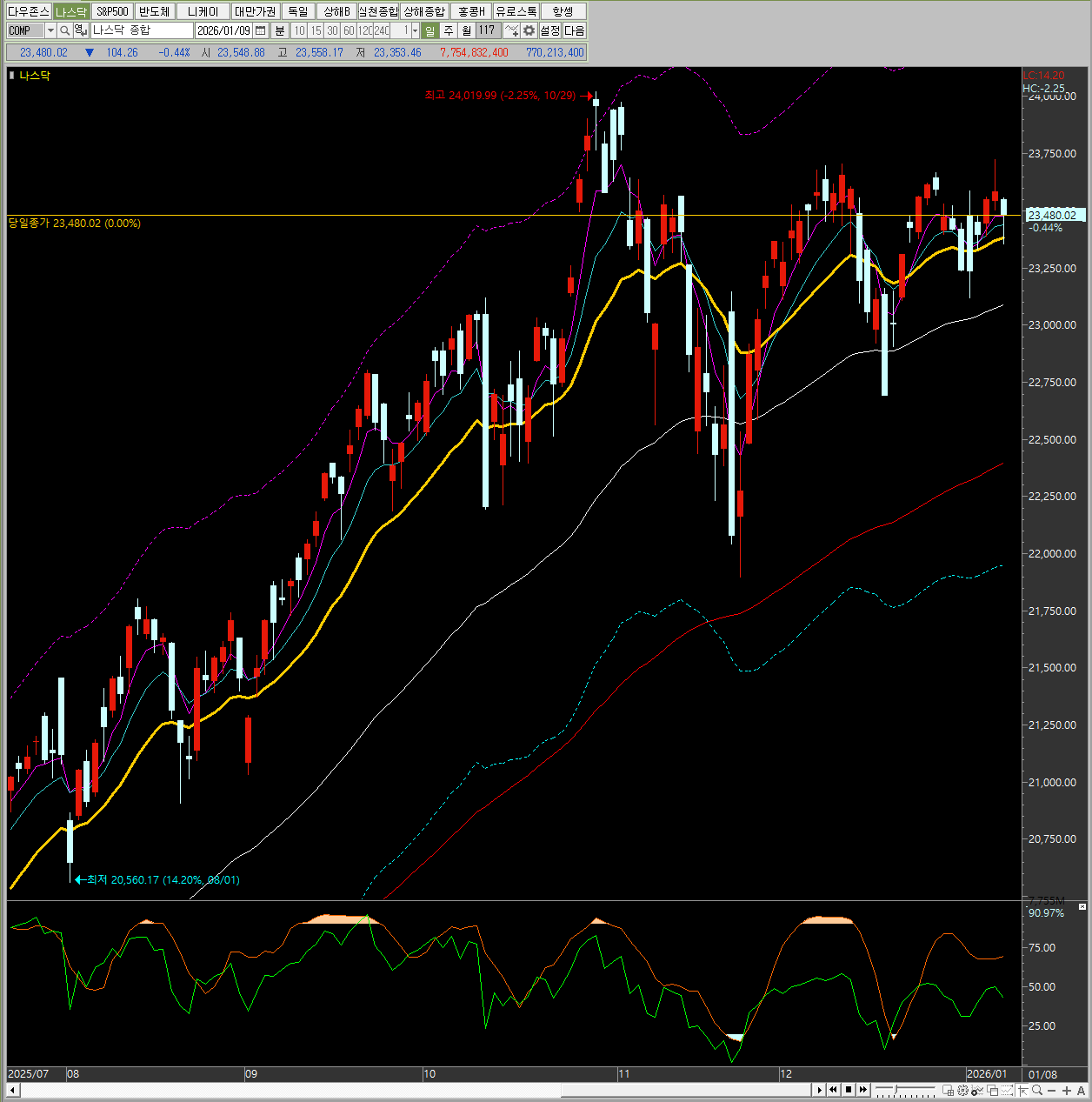This screenshot has height=1102, width=1092.
Task: Click the stop playback button
Action: click(849, 1090)
